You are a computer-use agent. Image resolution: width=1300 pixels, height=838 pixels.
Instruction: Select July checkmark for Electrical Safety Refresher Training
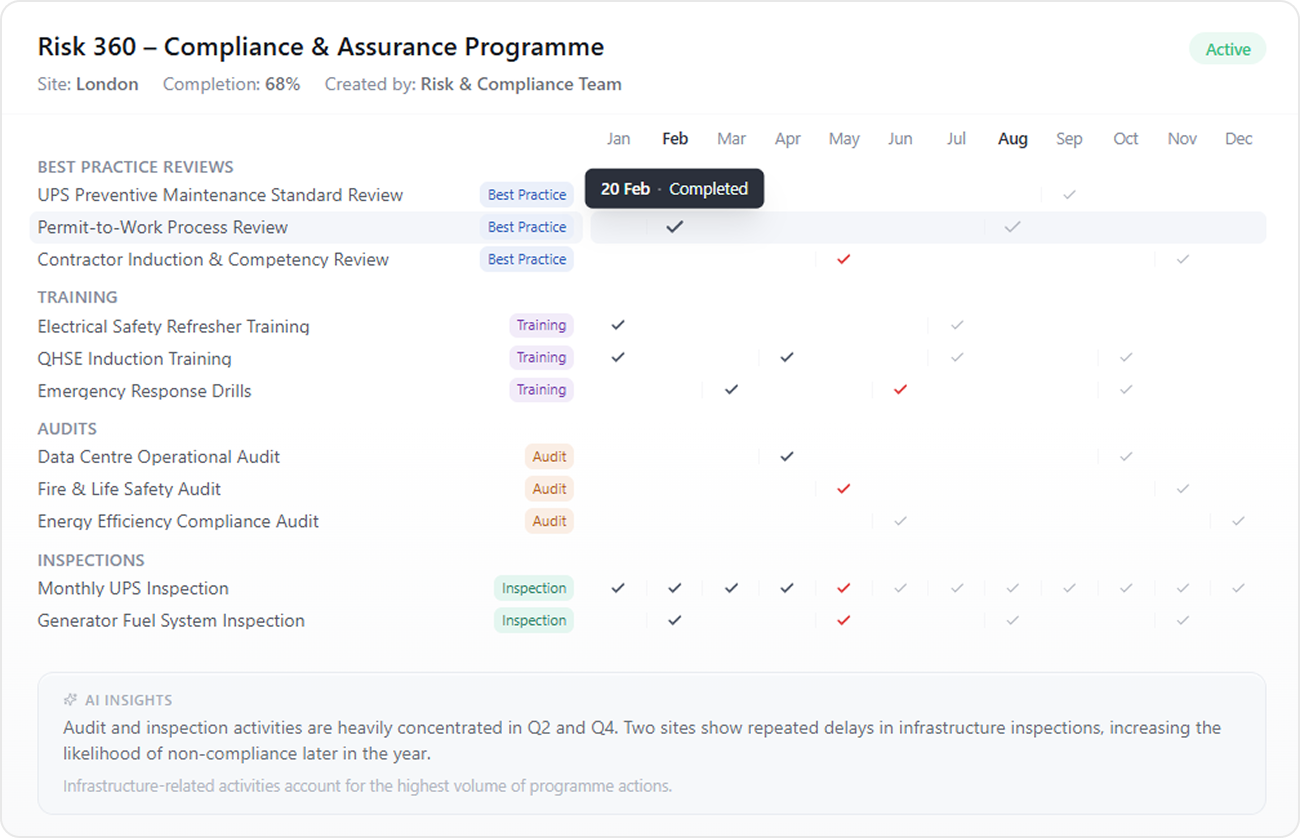point(957,325)
